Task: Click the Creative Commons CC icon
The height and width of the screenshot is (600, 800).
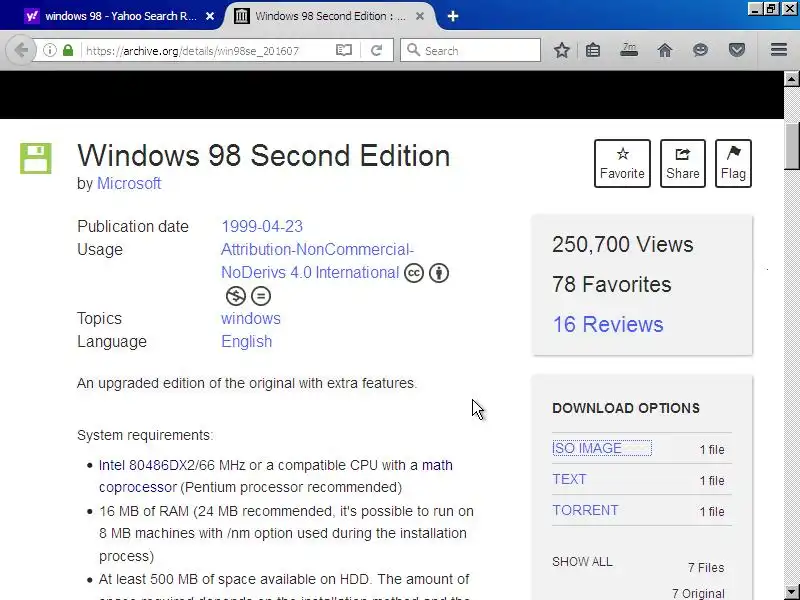Action: tap(414, 273)
